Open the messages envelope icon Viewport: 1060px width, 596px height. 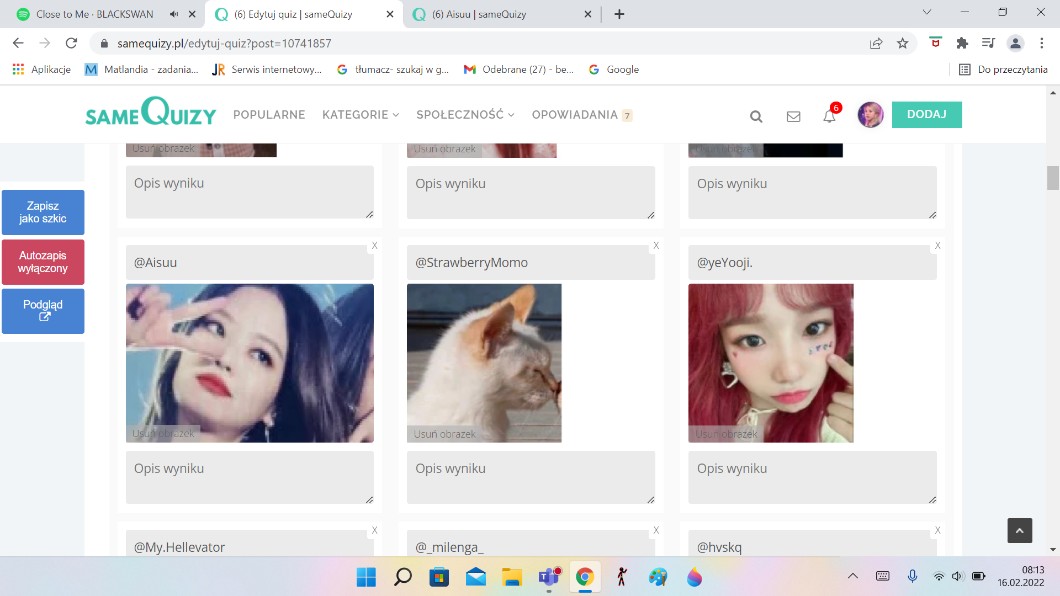(x=793, y=116)
